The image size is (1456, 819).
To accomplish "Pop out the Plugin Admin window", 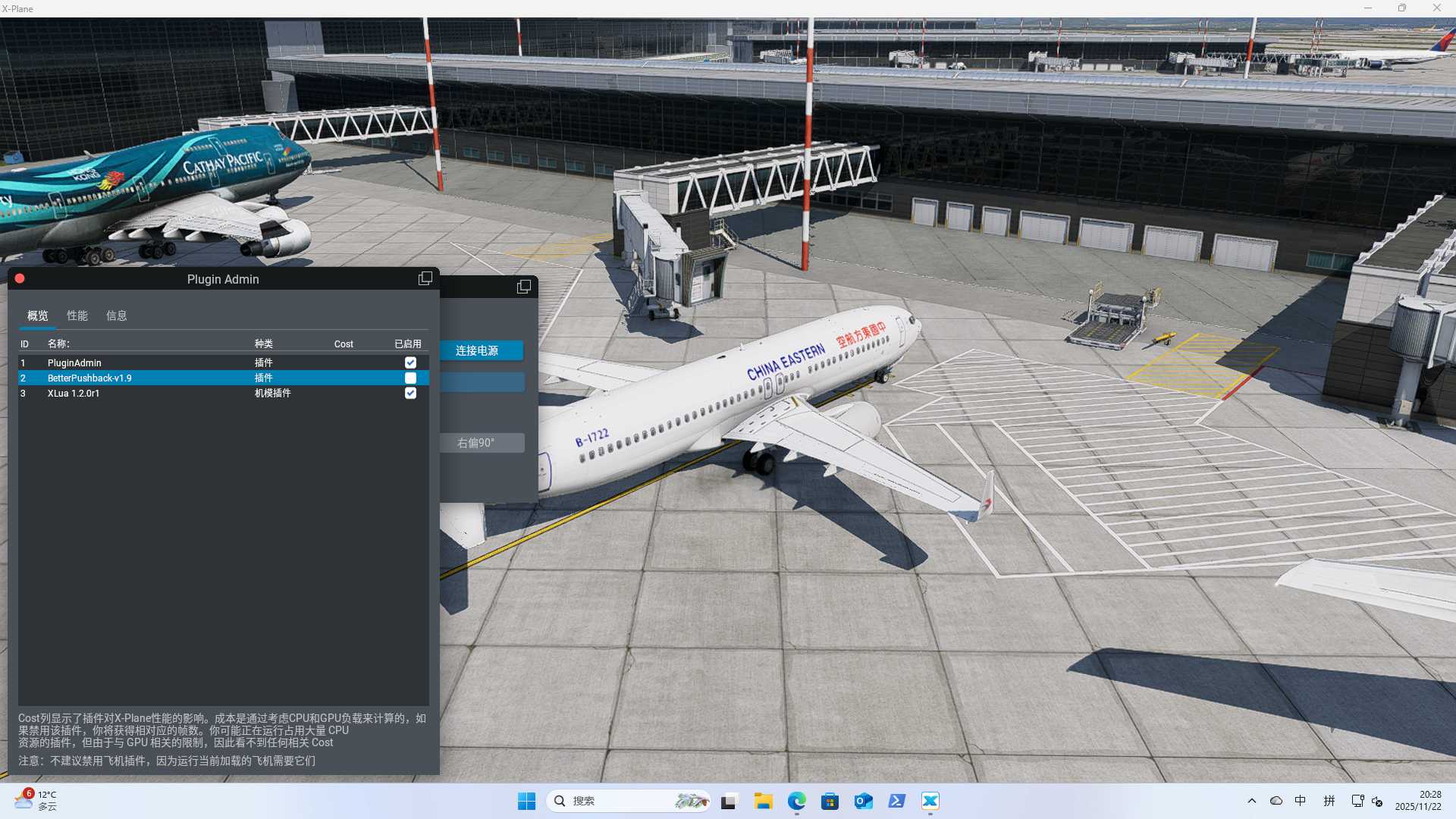I will (x=425, y=279).
